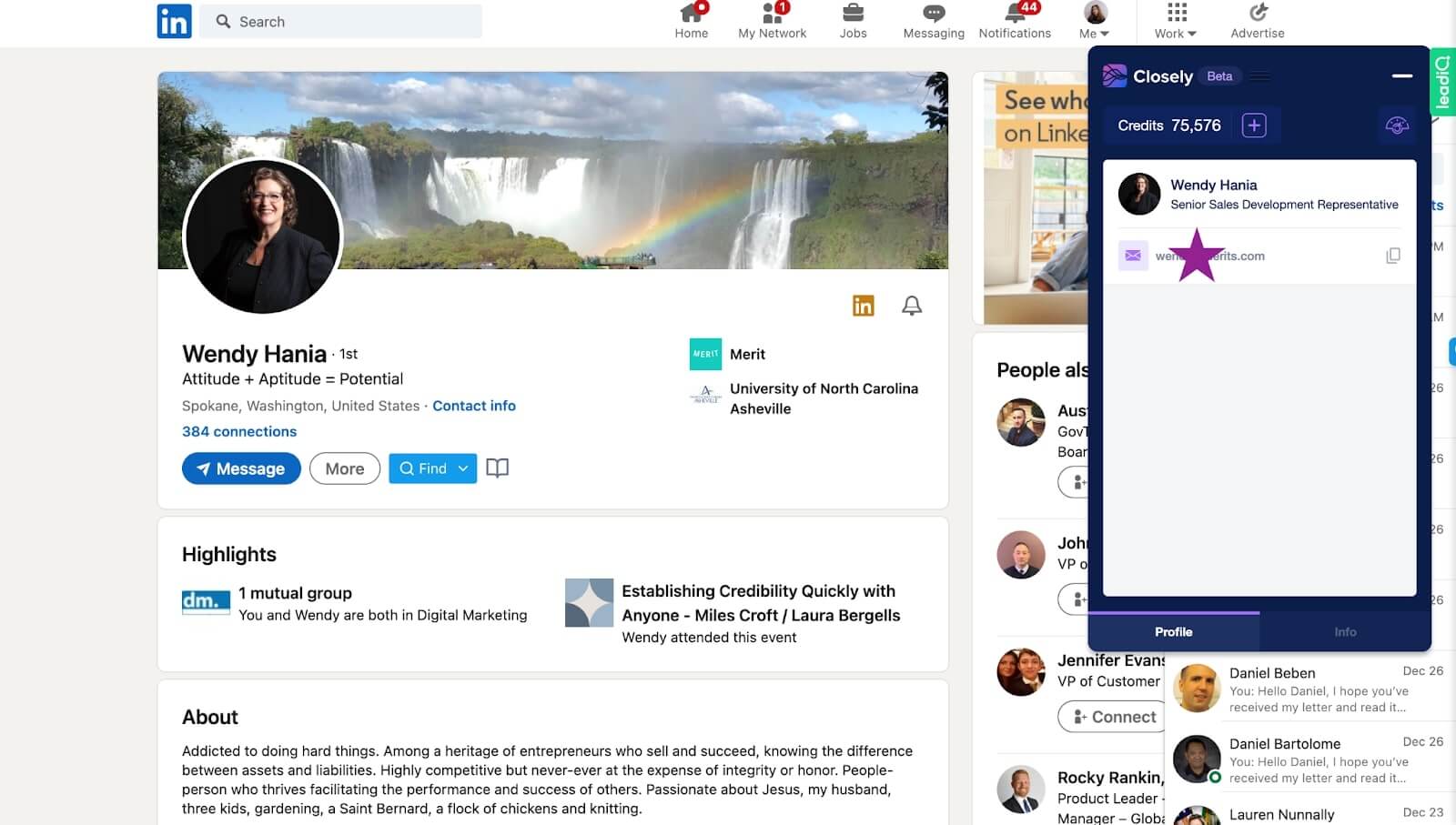
Task: Copy the email address in Closely
Action: 1392,256
